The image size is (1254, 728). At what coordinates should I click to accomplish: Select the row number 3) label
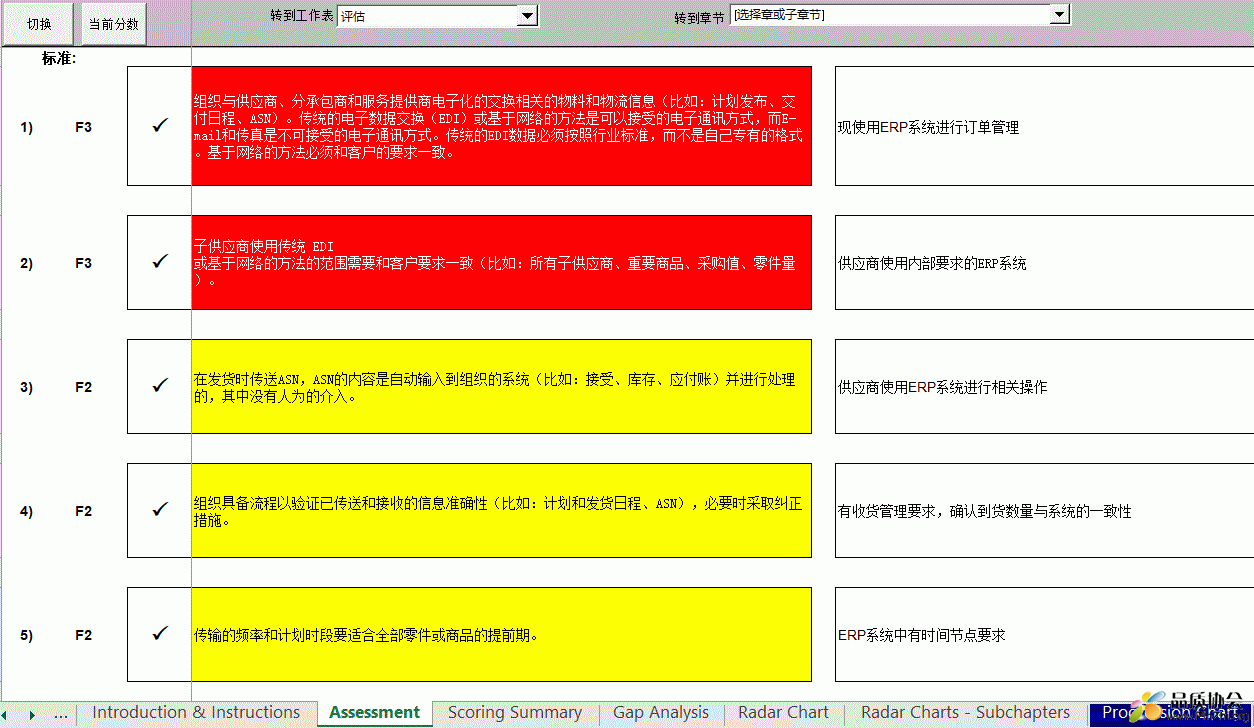tap(27, 387)
